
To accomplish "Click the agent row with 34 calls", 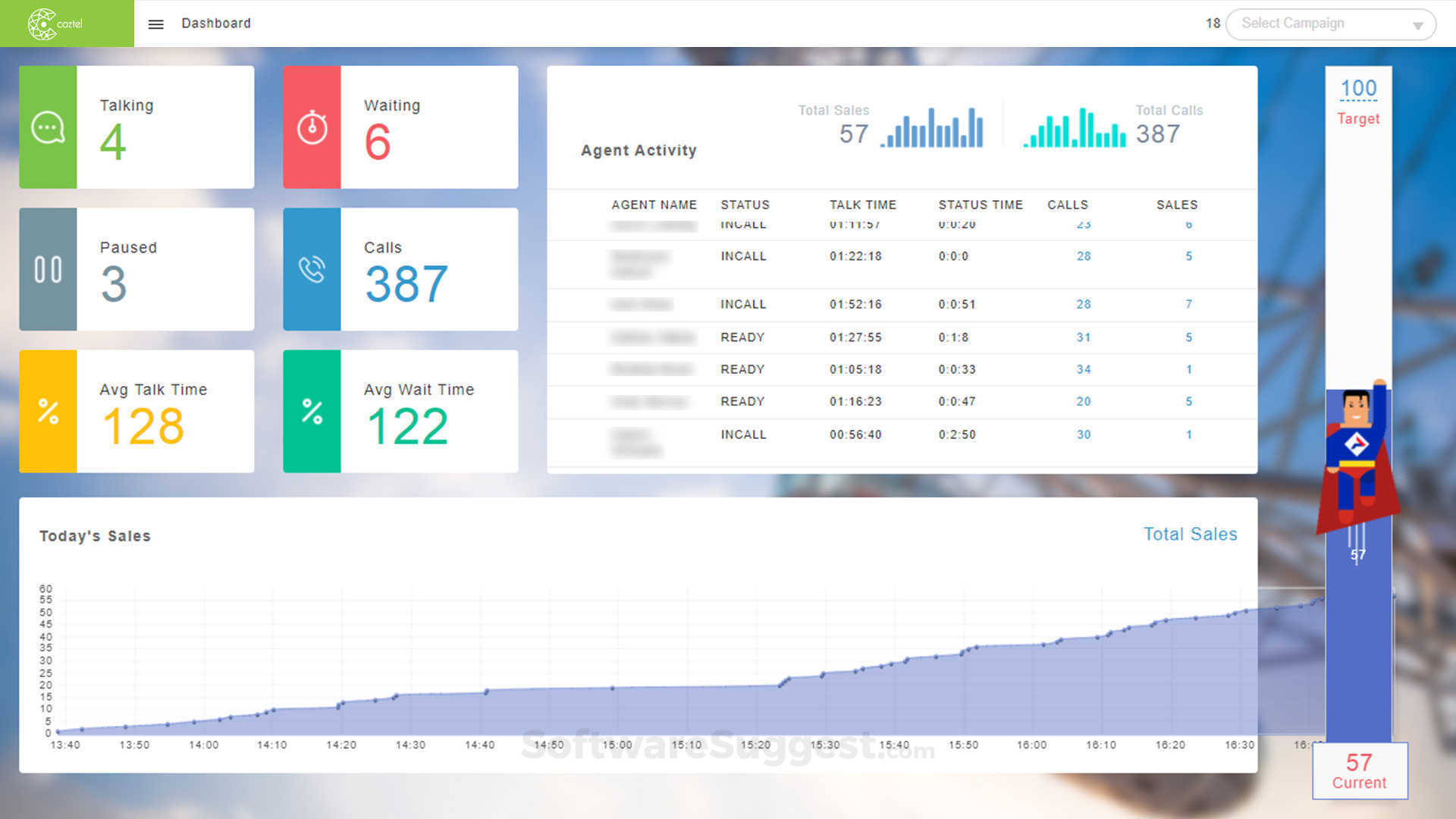I will coord(901,369).
